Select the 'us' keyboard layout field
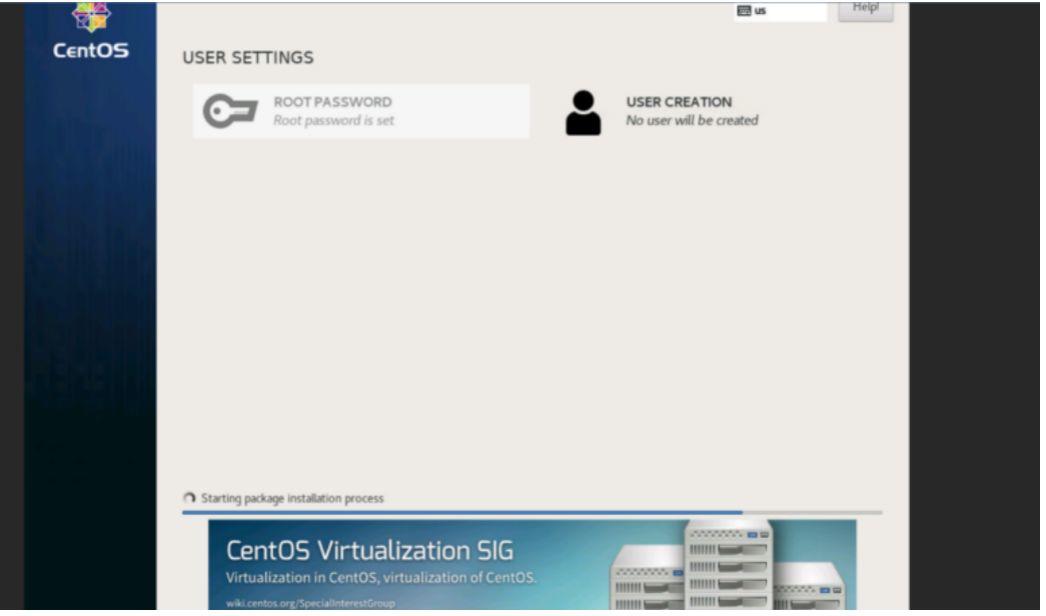 [x=790, y=11]
